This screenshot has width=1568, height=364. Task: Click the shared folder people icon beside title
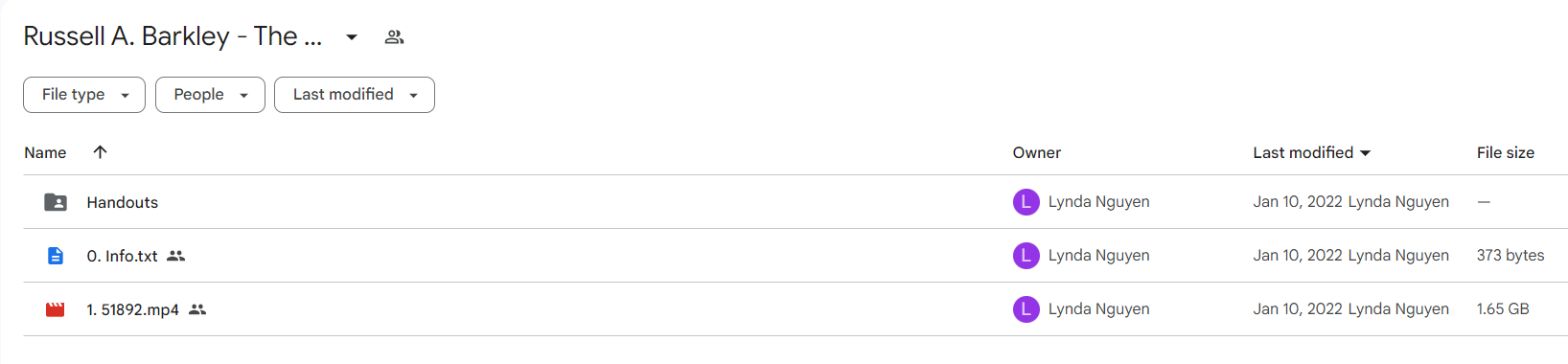pos(394,37)
